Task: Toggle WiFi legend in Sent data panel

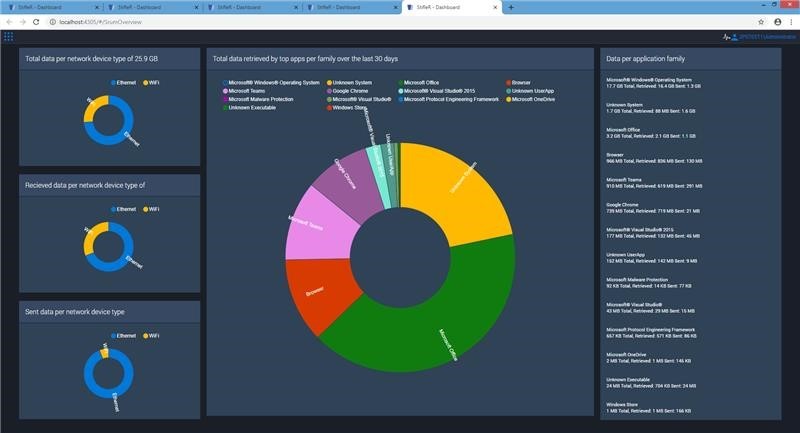Action: pos(151,336)
